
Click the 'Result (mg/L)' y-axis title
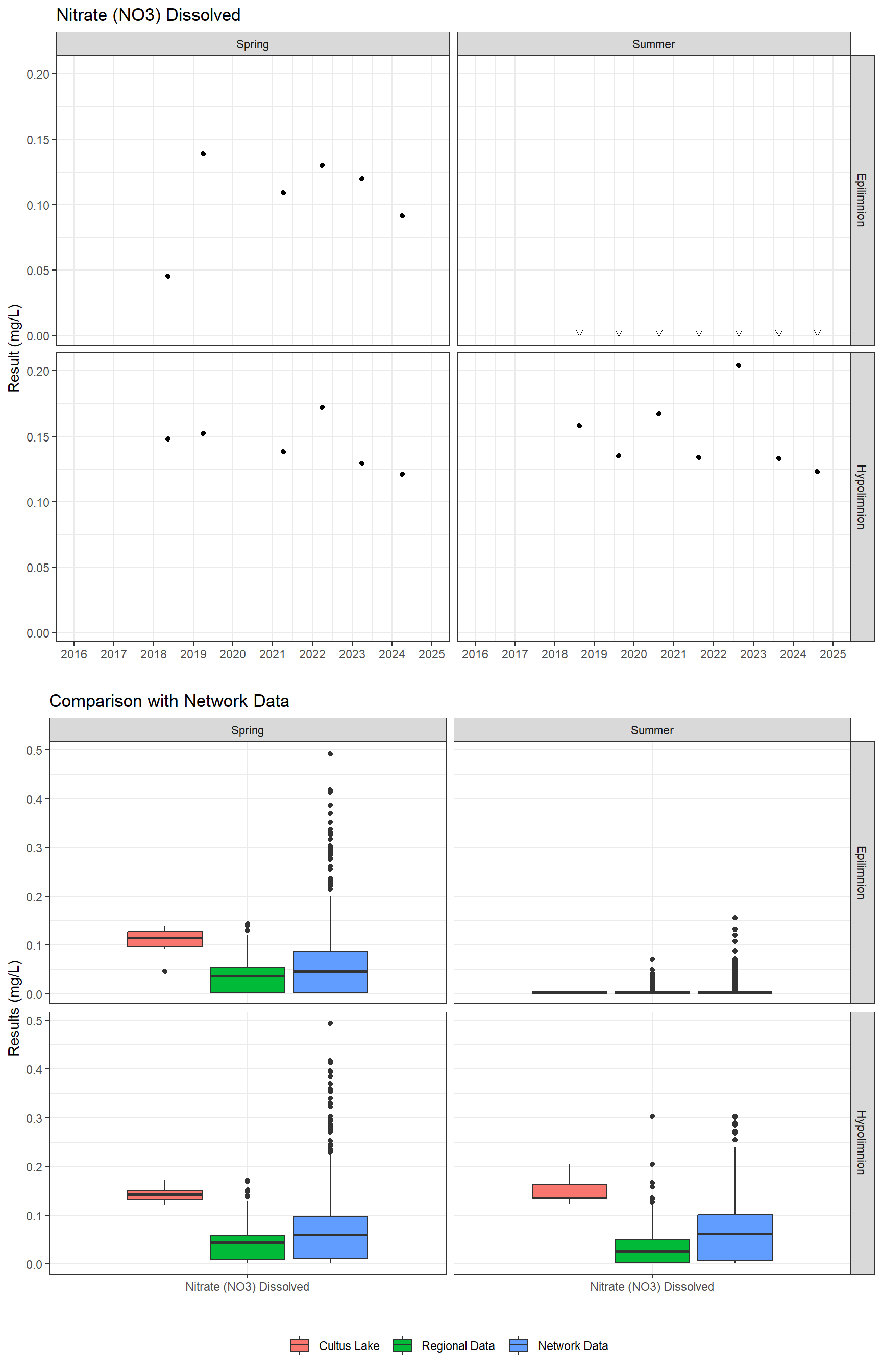(x=14, y=348)
